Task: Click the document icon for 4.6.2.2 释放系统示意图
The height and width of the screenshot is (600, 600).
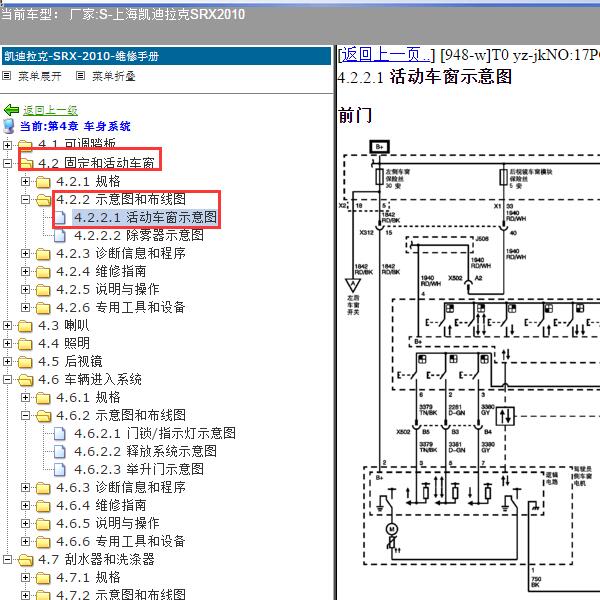Action: (x=60, y=452)
